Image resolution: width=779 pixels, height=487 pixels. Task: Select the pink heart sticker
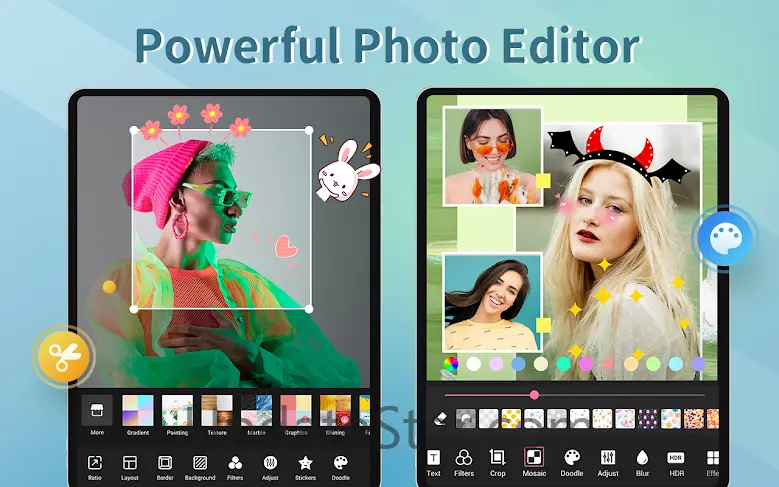pos(285,247)
